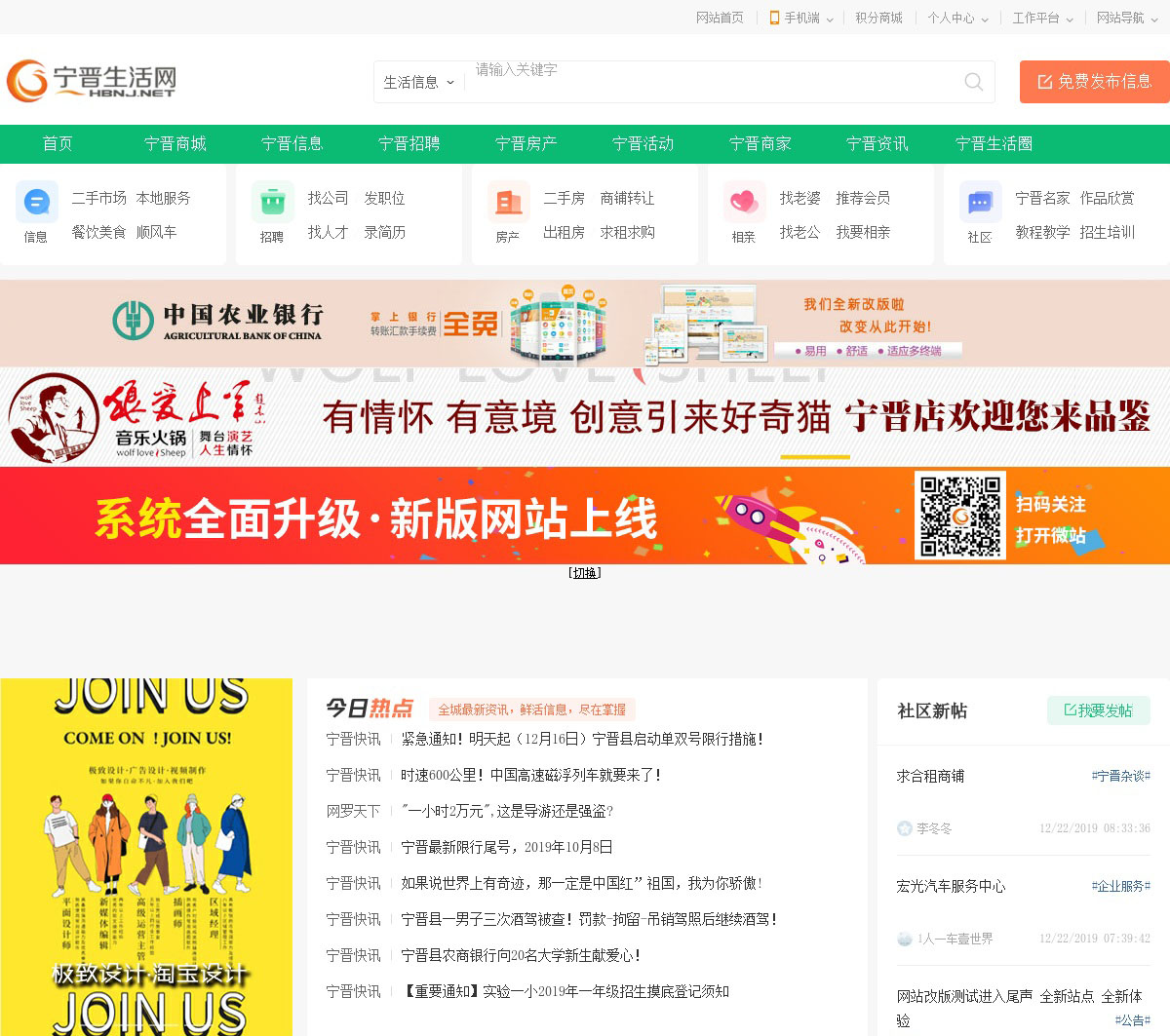The width and height of the screenshot is (1170, 1036).
Task: Open the orange 房产 category icon
Action: 508,202
